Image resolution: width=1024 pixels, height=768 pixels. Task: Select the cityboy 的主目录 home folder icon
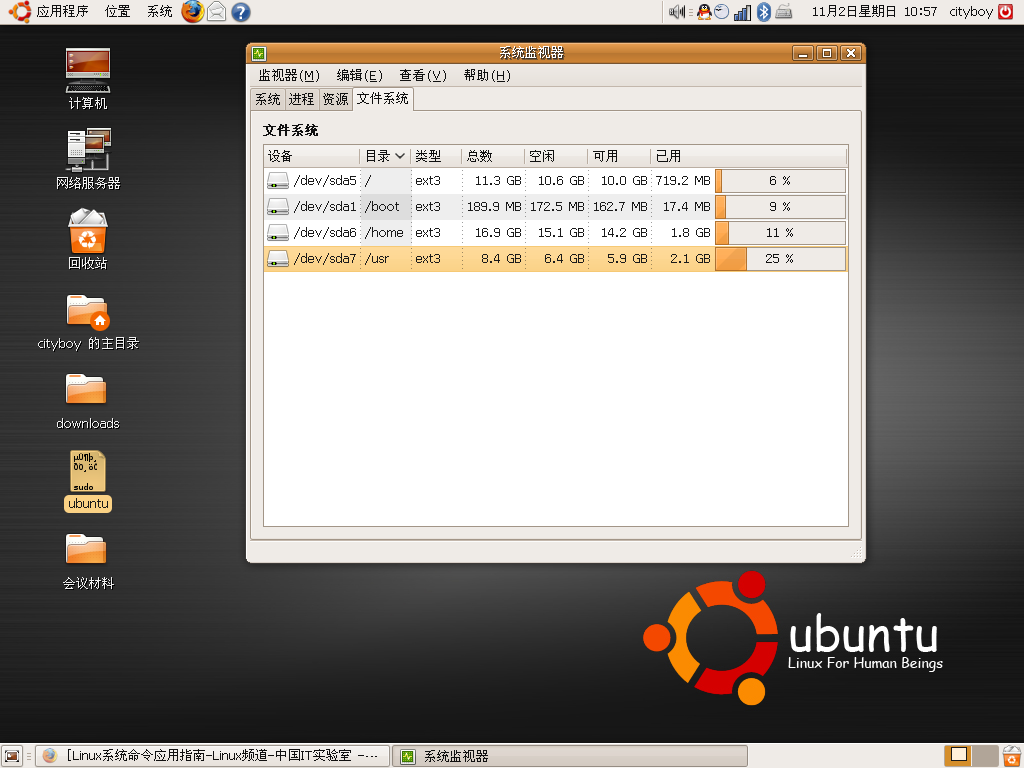click(x=88, y=322)
